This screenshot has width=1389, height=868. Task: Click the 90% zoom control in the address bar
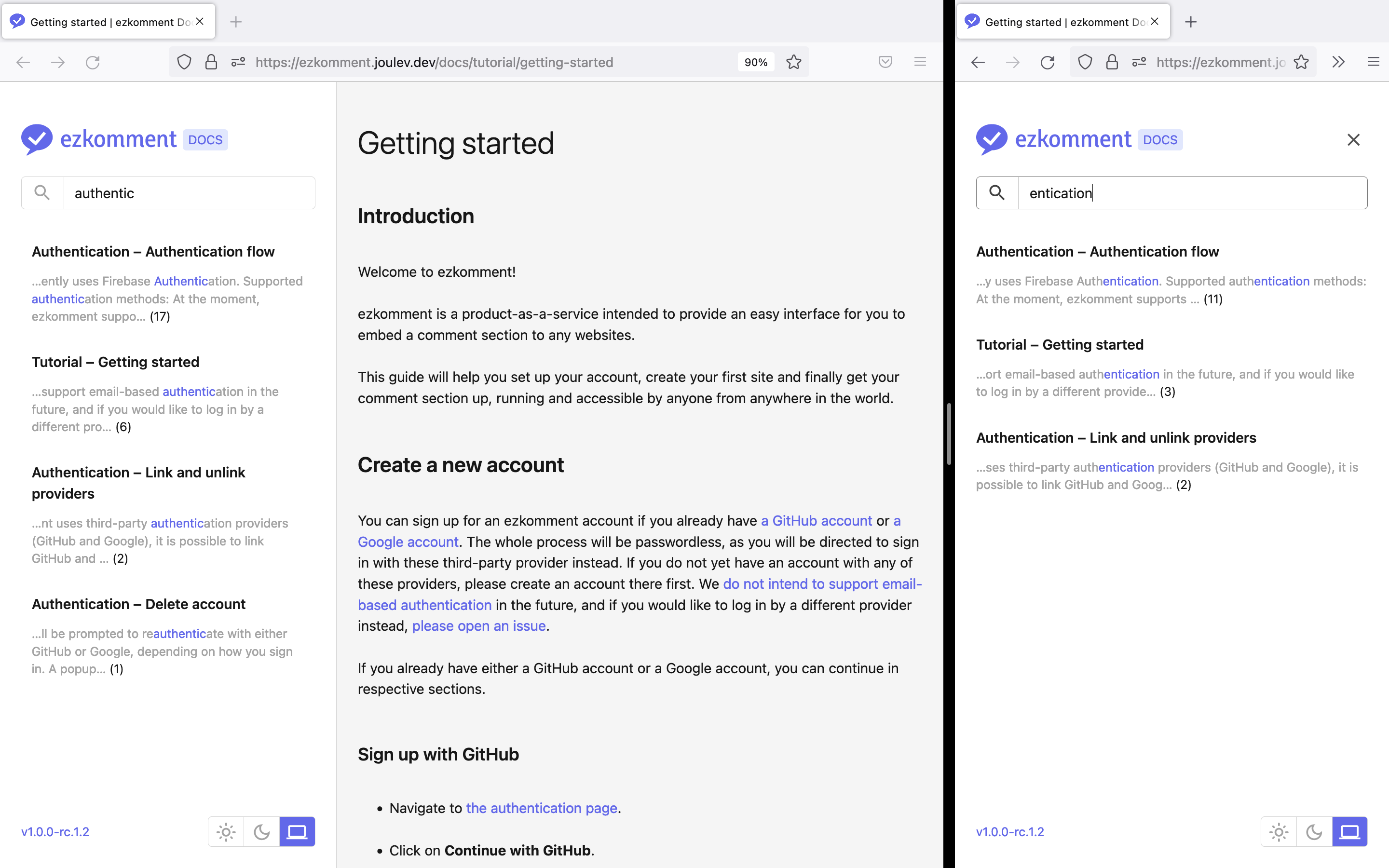pos(755,62)
